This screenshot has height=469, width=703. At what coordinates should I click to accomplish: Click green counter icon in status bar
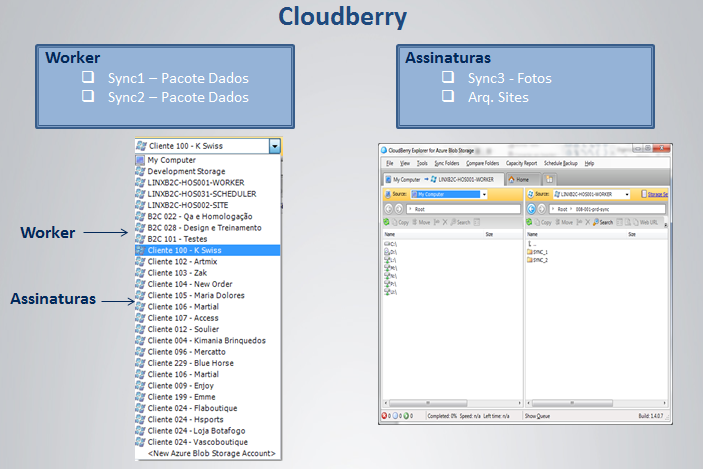tap(406, 416)
